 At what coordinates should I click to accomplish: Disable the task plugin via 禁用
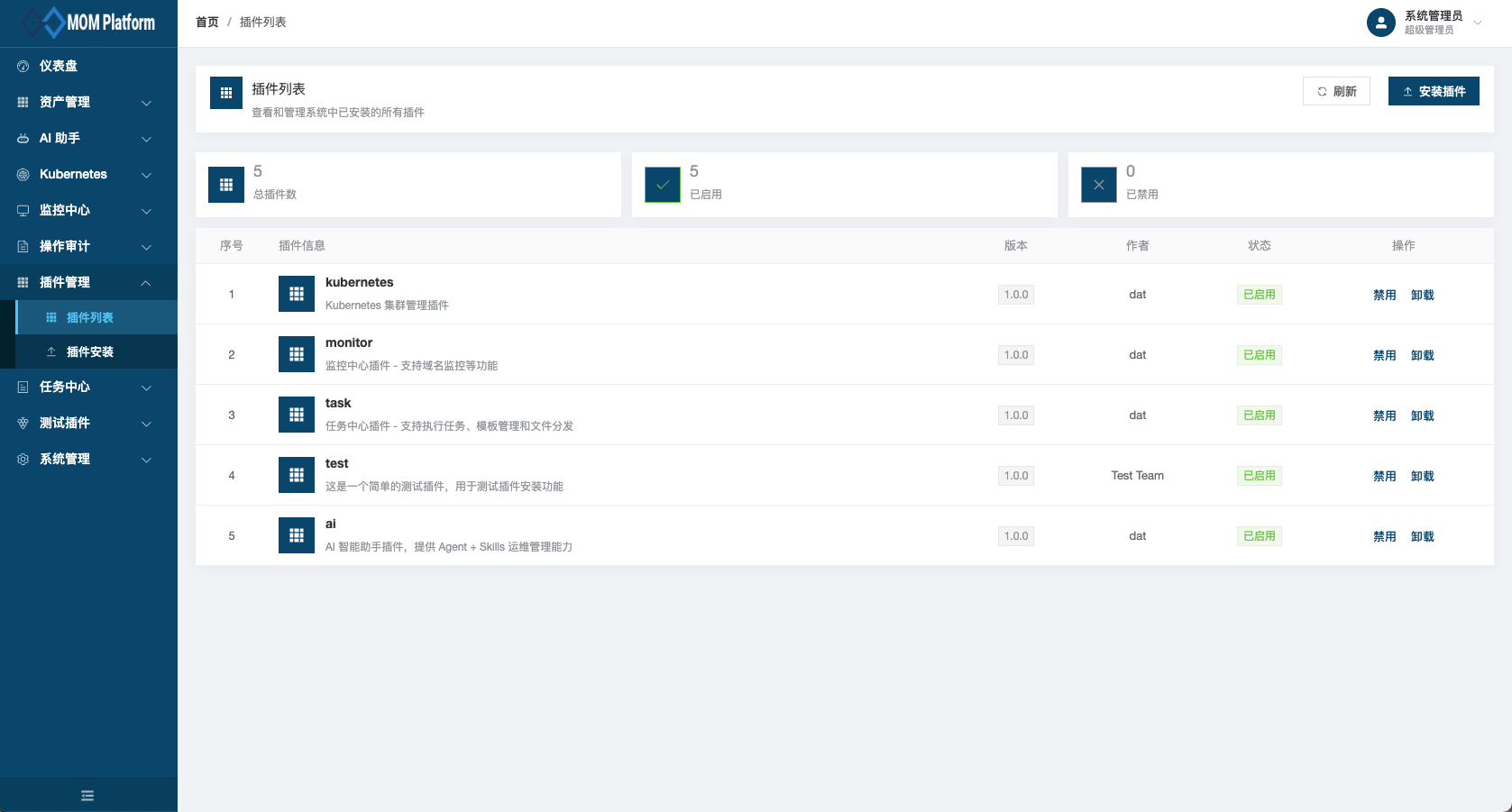pyautogui.click(x=1385, y=415)
